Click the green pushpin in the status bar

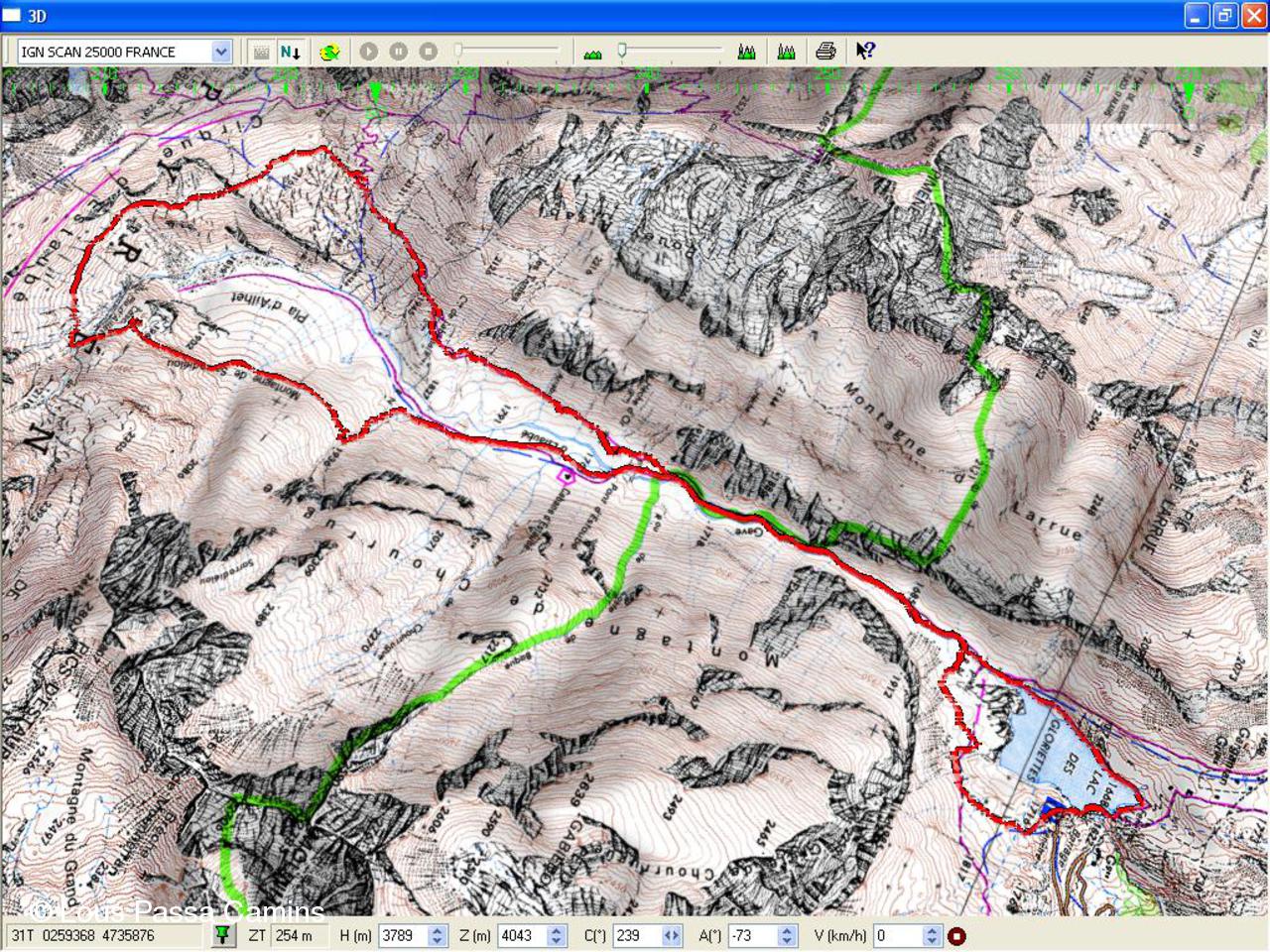(223, 935)
